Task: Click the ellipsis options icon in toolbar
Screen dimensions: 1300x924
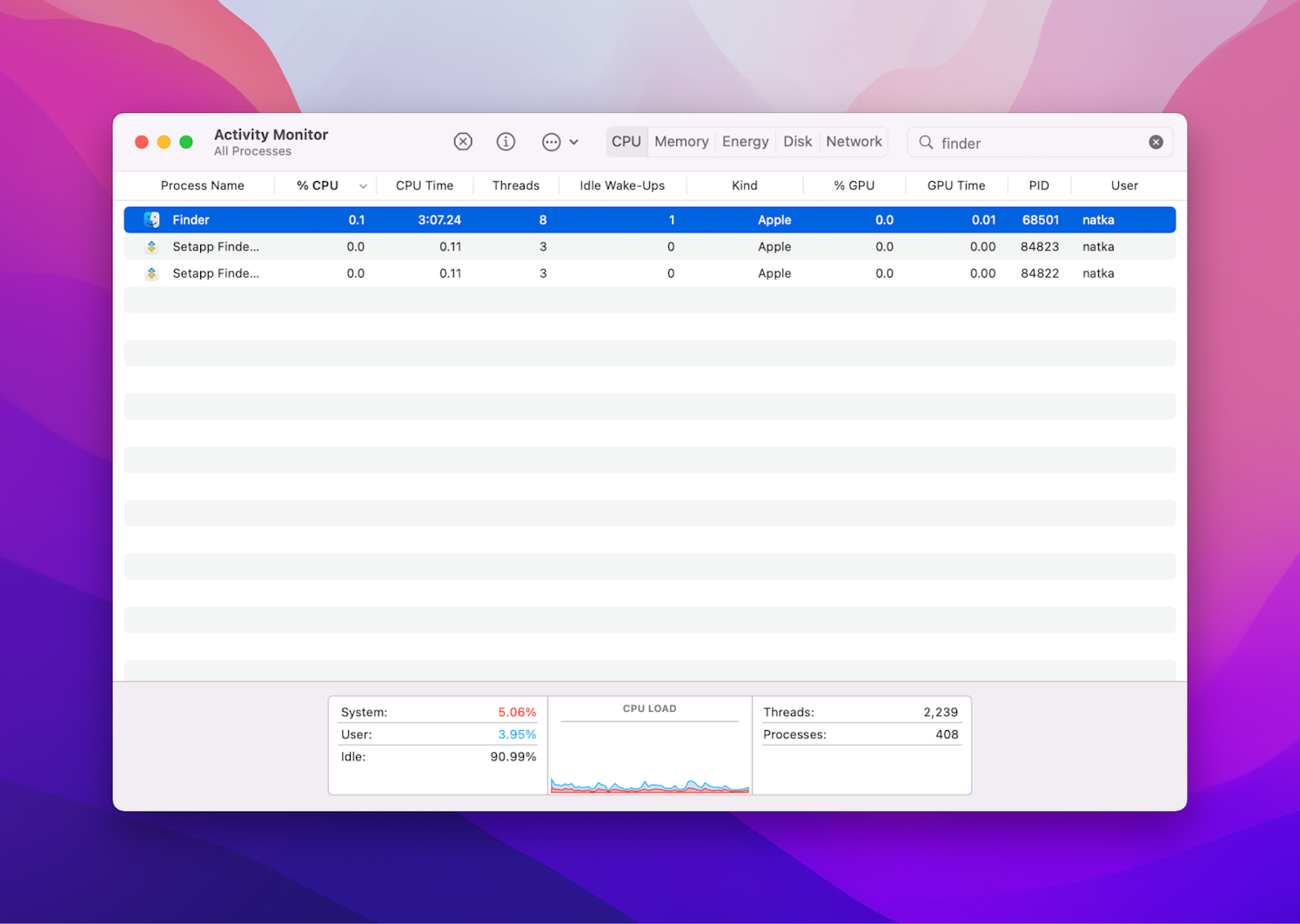Action: (551, 141)
